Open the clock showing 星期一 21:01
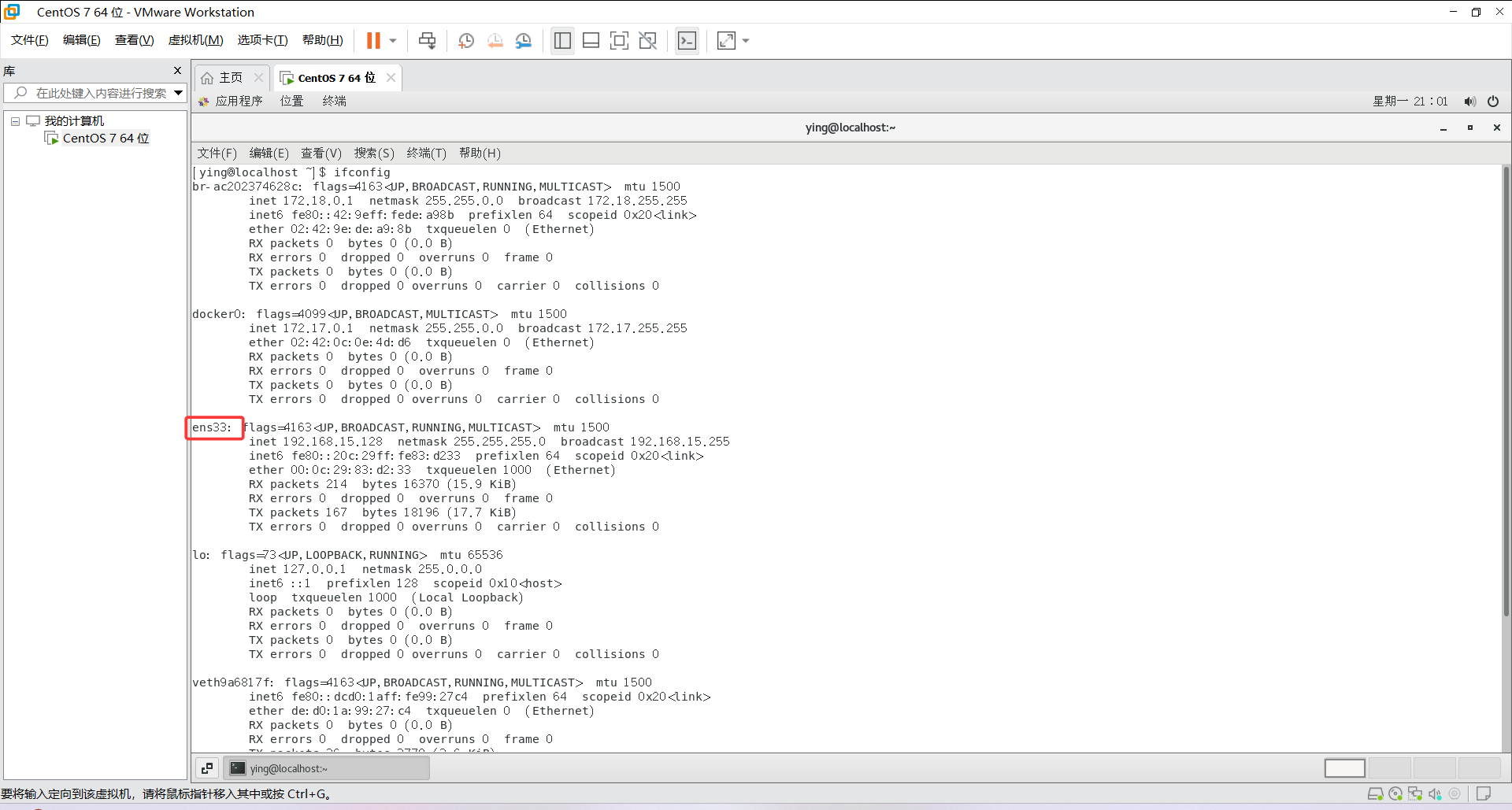1512x810 pixels. click(x=1410, y=101)
